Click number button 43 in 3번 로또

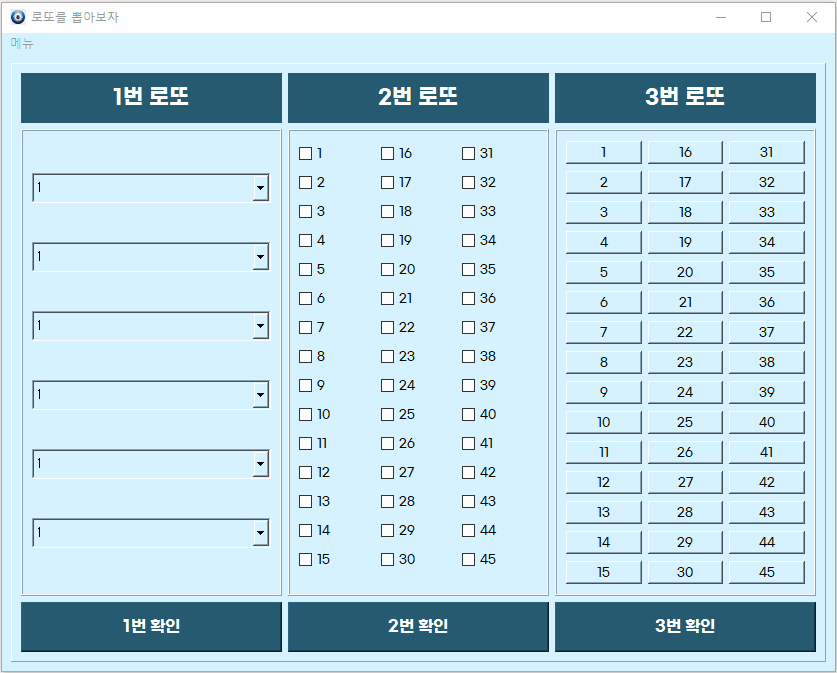click(x=767, y=512)
